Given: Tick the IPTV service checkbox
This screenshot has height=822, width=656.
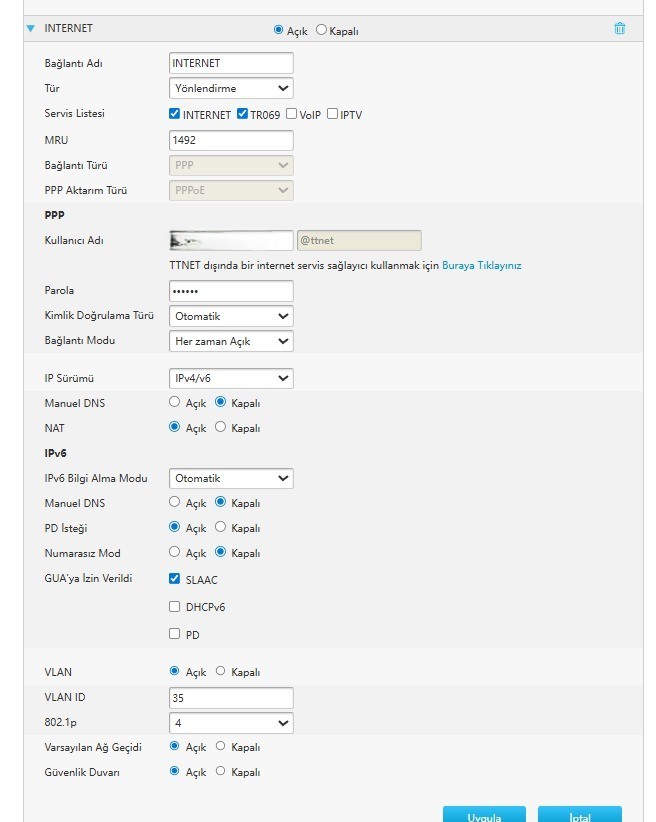Looking at the screenshot, I should 332,114.
